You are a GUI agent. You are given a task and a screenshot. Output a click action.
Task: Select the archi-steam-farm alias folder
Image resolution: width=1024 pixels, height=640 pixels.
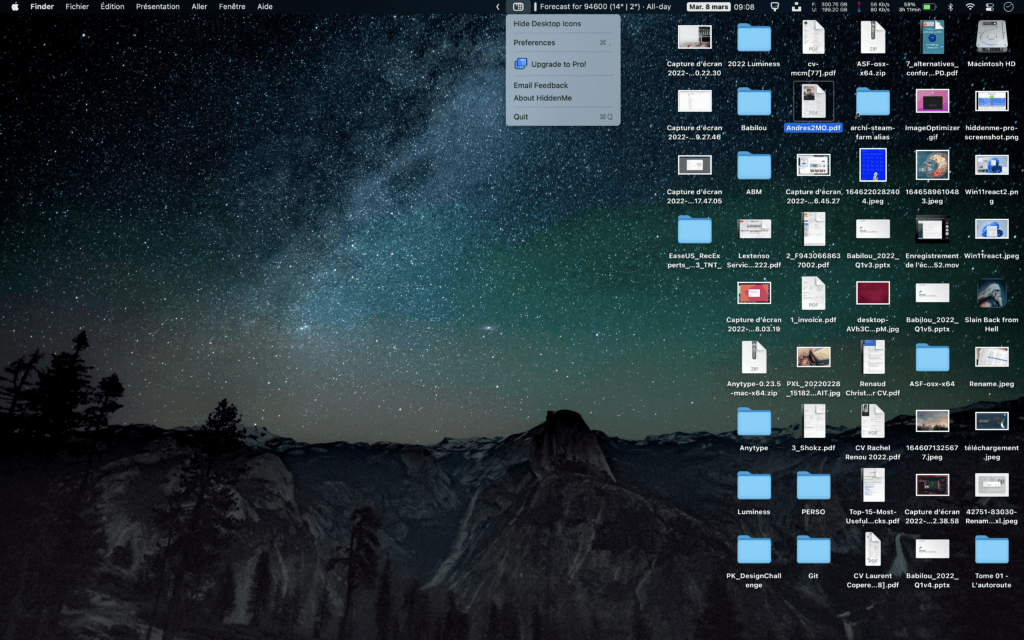(872, 102)
